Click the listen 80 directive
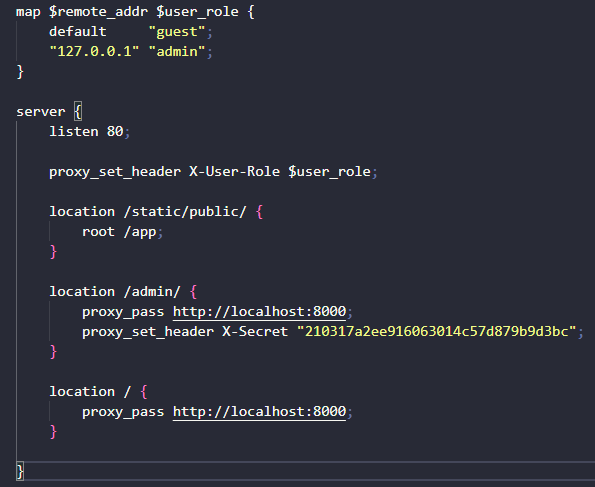Screen dimensions: 595x487 tap(86, 131)
